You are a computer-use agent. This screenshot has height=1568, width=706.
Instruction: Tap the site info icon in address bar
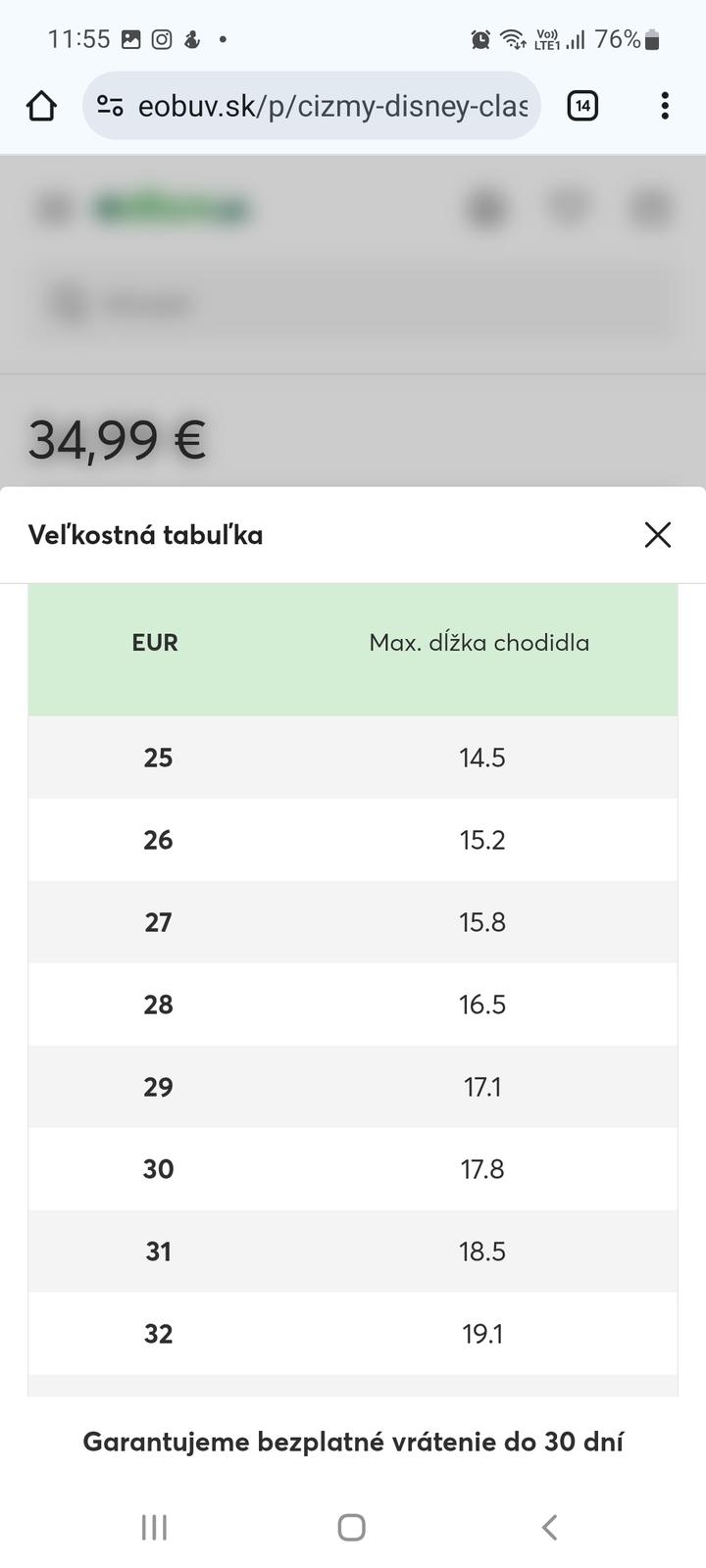point(110,106)
